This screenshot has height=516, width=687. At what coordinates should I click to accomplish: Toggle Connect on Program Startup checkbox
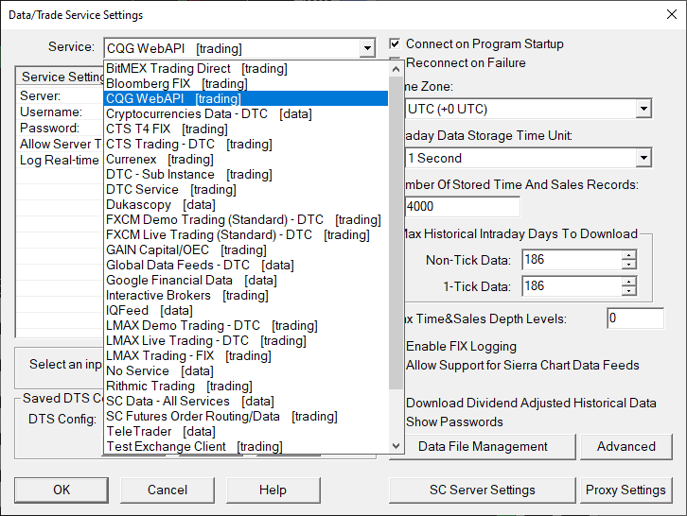pyautogui.click(x=395, y=43)
